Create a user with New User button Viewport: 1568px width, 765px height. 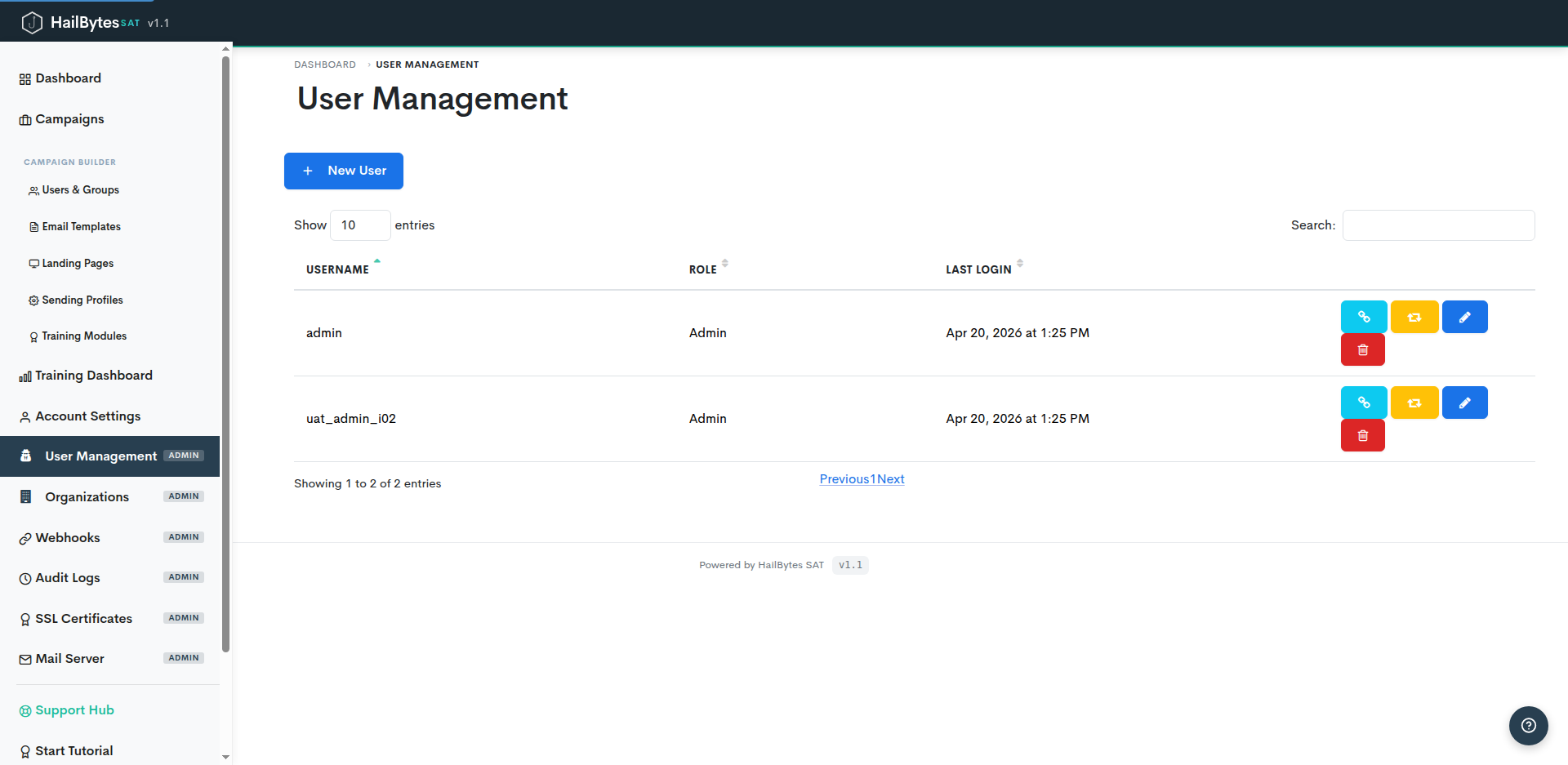[x=344, y=171]
